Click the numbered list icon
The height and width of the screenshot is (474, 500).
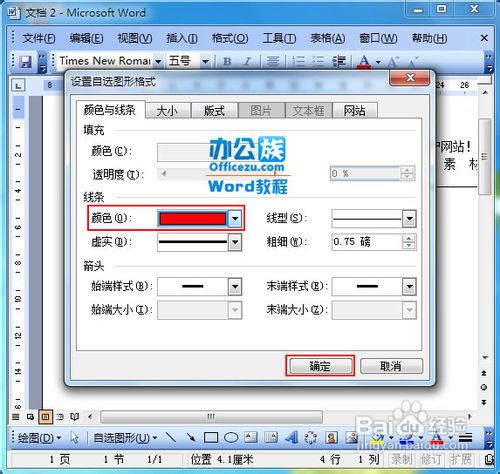(298, 62)
